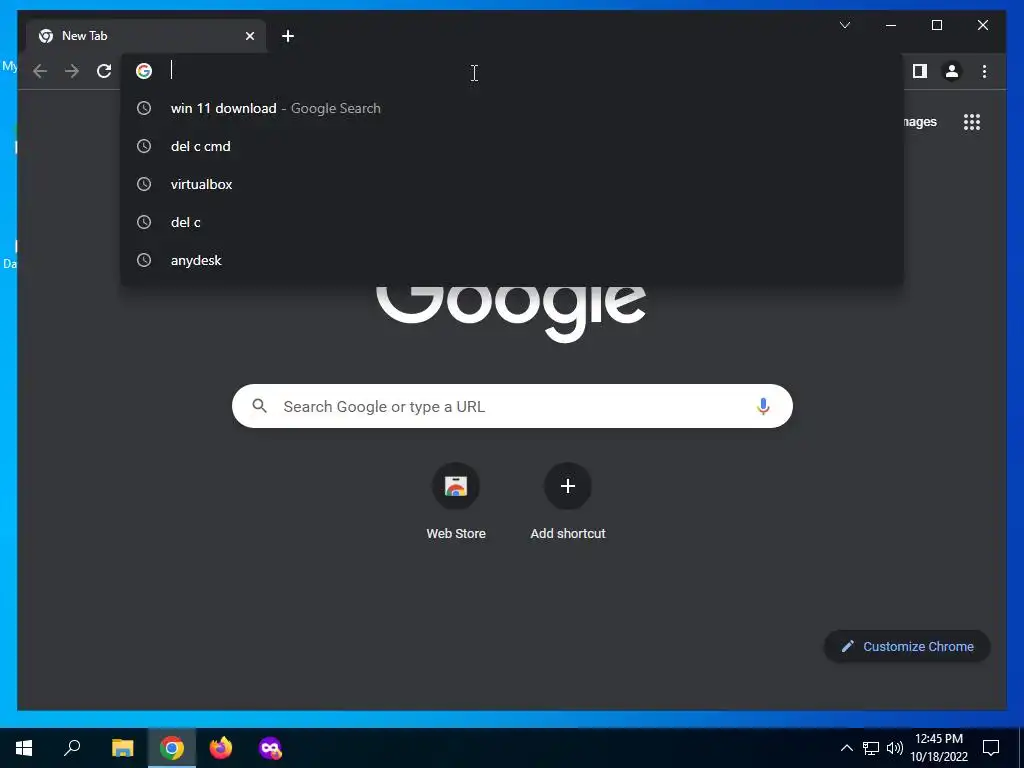Click the Chrome taskbar icon
The height and width of the screenshot is (768, 1024).
coord(172,748)
